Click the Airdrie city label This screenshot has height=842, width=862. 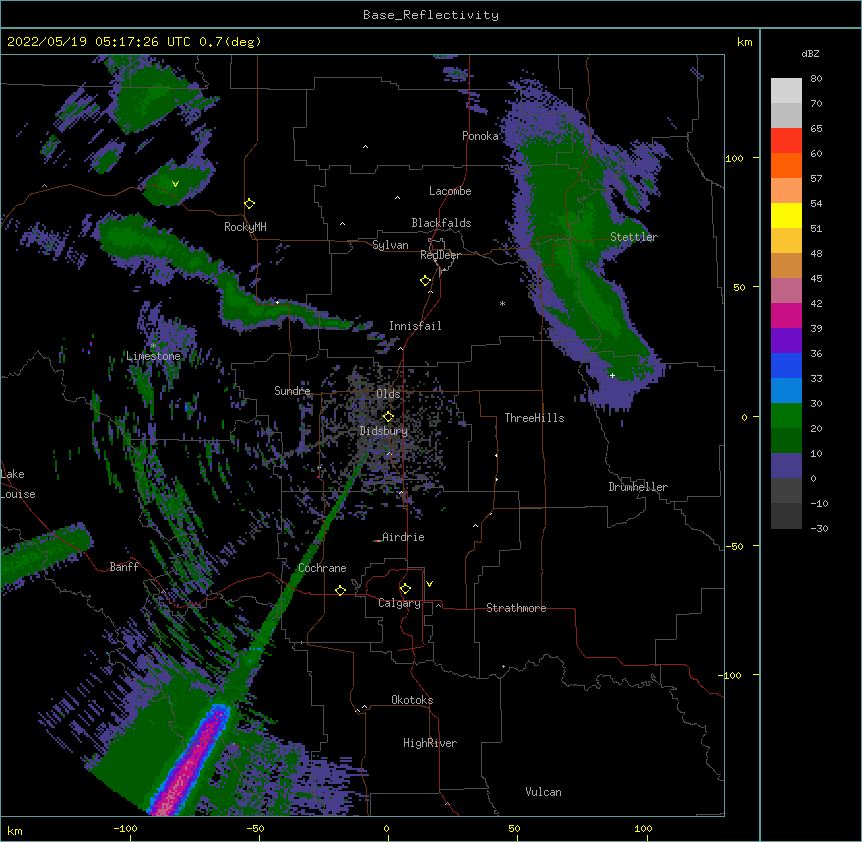point(404,537)
